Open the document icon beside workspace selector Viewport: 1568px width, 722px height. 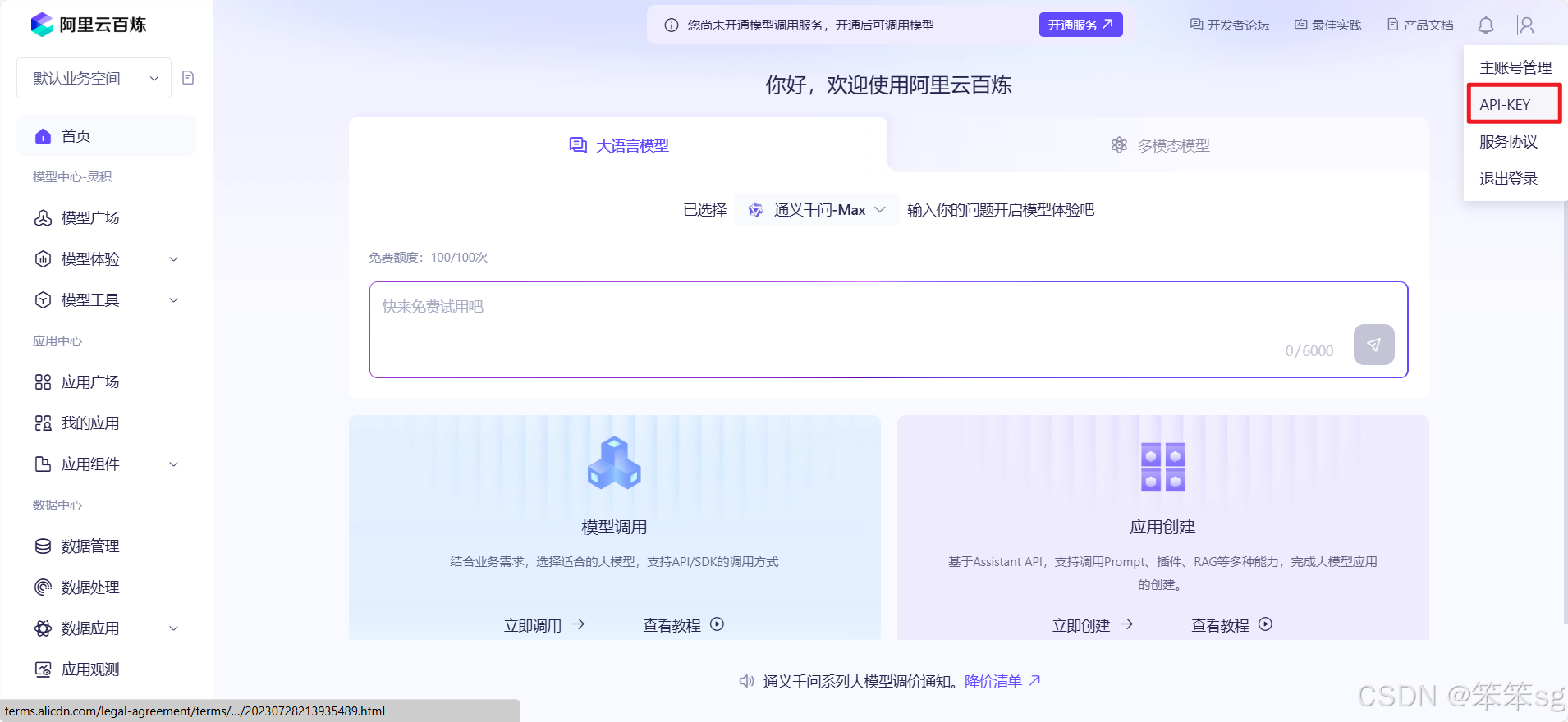point(188,78)
